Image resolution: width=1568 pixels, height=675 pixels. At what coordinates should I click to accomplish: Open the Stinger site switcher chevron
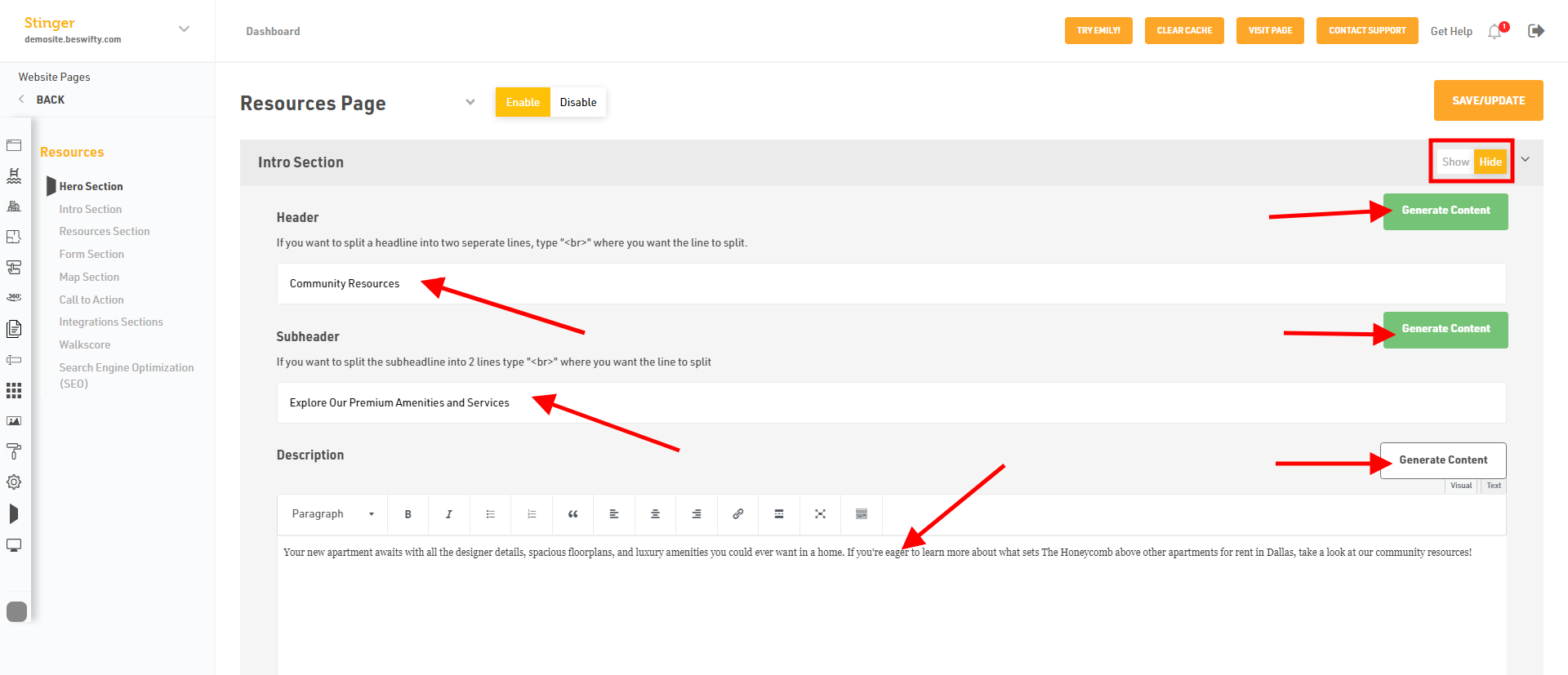tap(185, 29)
